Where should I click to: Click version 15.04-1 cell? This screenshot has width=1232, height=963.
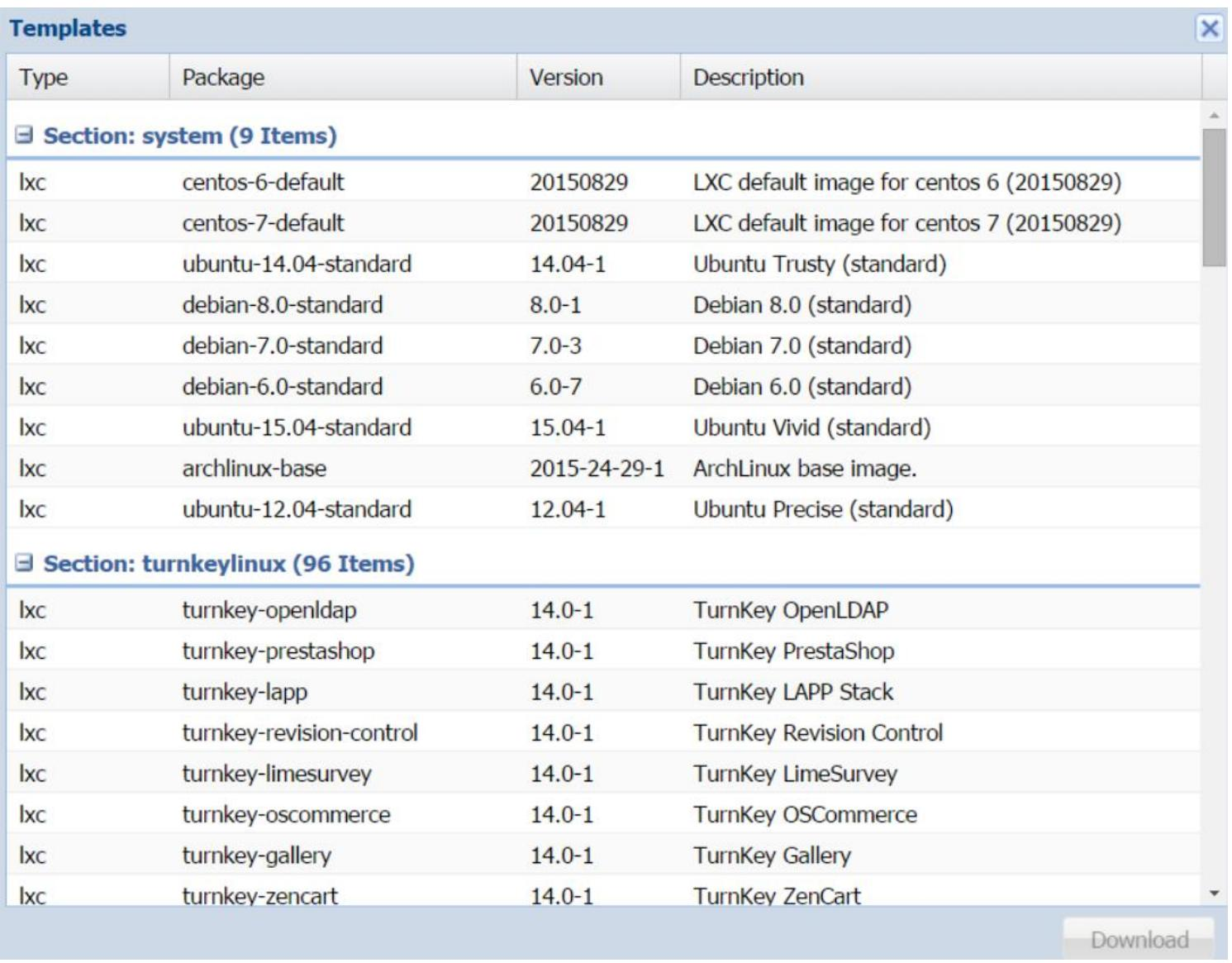click(568, 427)
